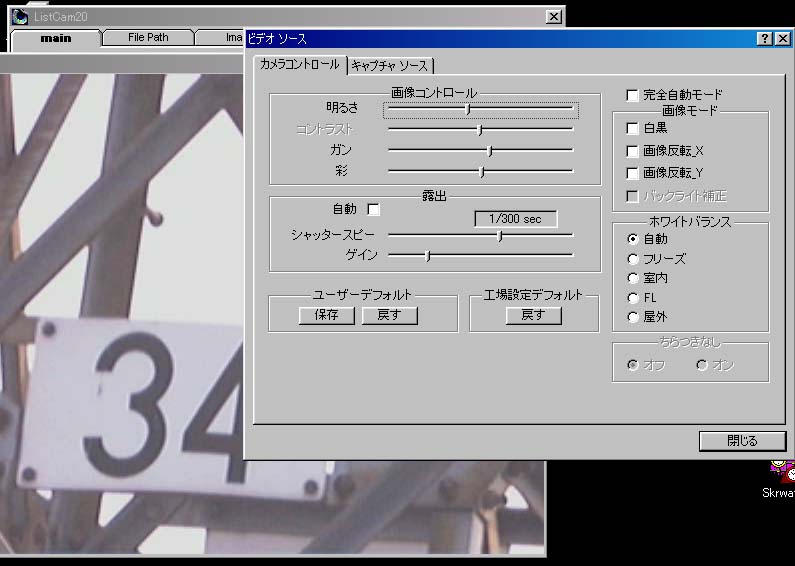This screenshot has width=795, height=566.
Task: Pick the FL white balance option
Action: 632,298
